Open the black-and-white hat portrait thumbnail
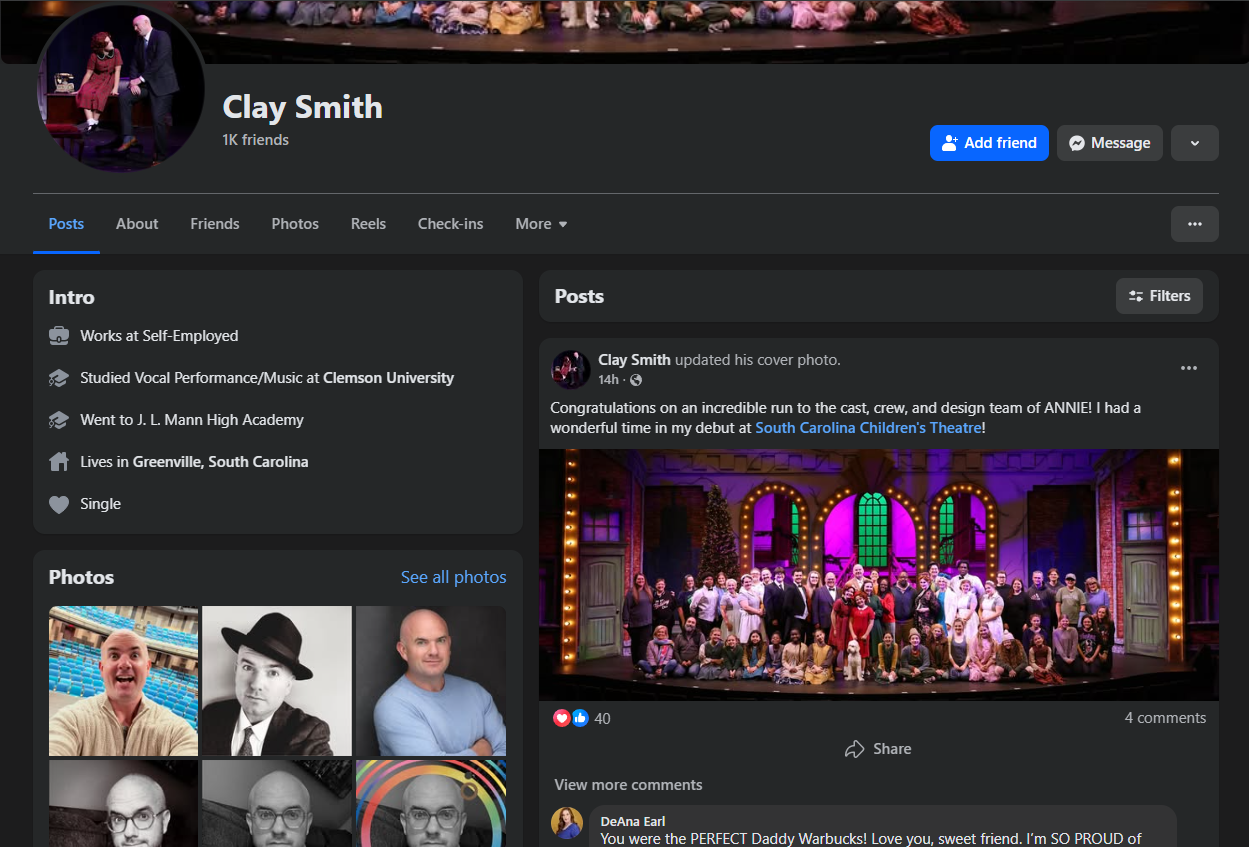1249x847 pixels. click(276, 680)
